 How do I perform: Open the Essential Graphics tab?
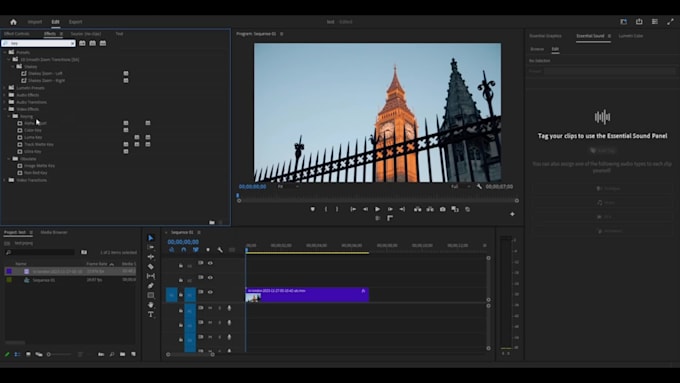pos(545,36)
